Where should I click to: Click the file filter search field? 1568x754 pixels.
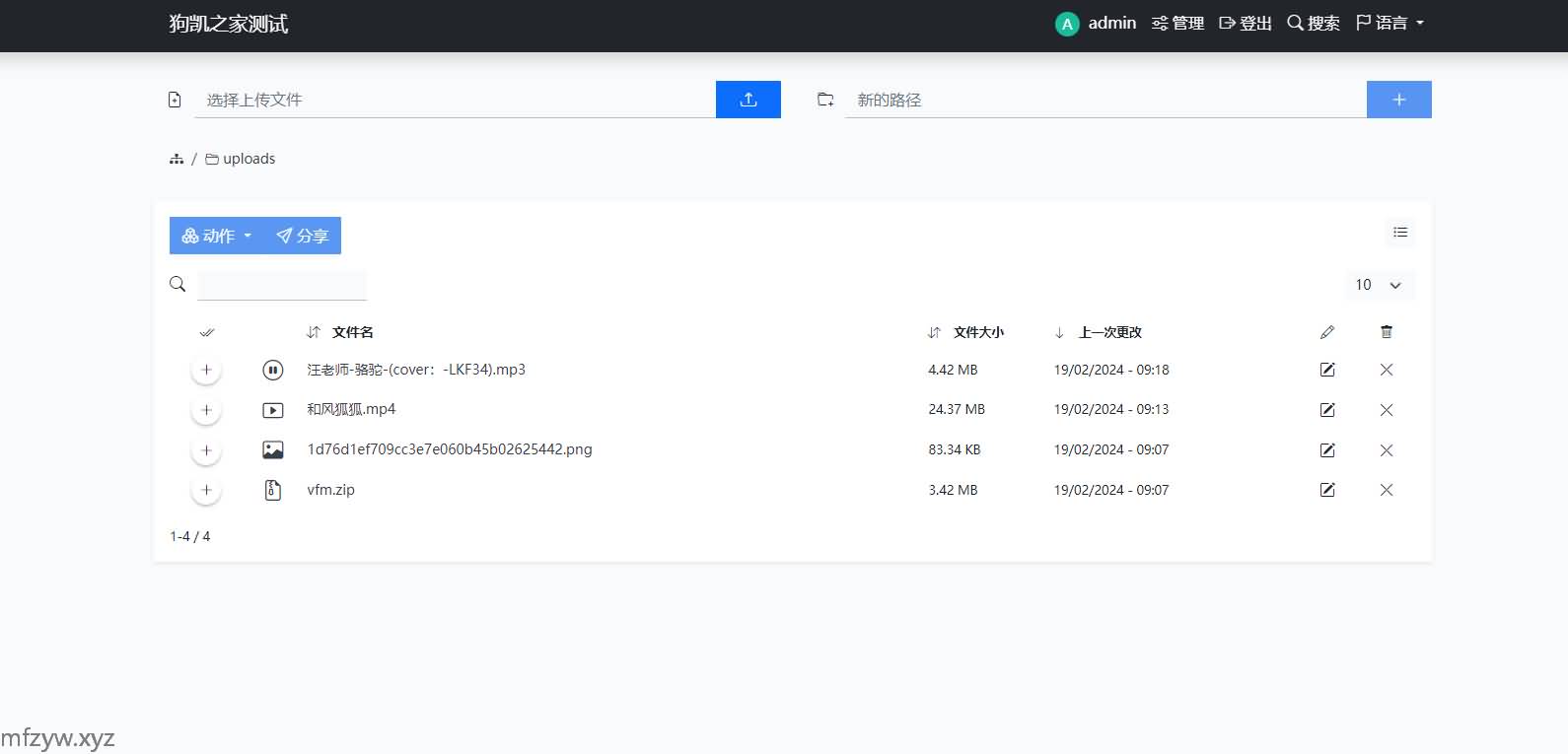pos(282,285)
